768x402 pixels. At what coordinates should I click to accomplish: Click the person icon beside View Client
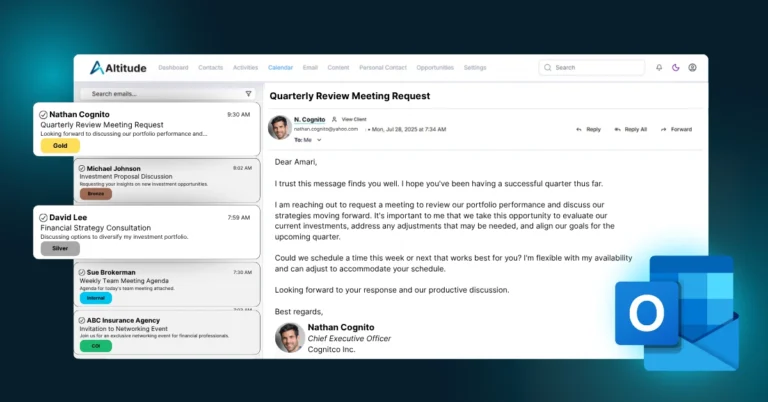tap(334, 119)
